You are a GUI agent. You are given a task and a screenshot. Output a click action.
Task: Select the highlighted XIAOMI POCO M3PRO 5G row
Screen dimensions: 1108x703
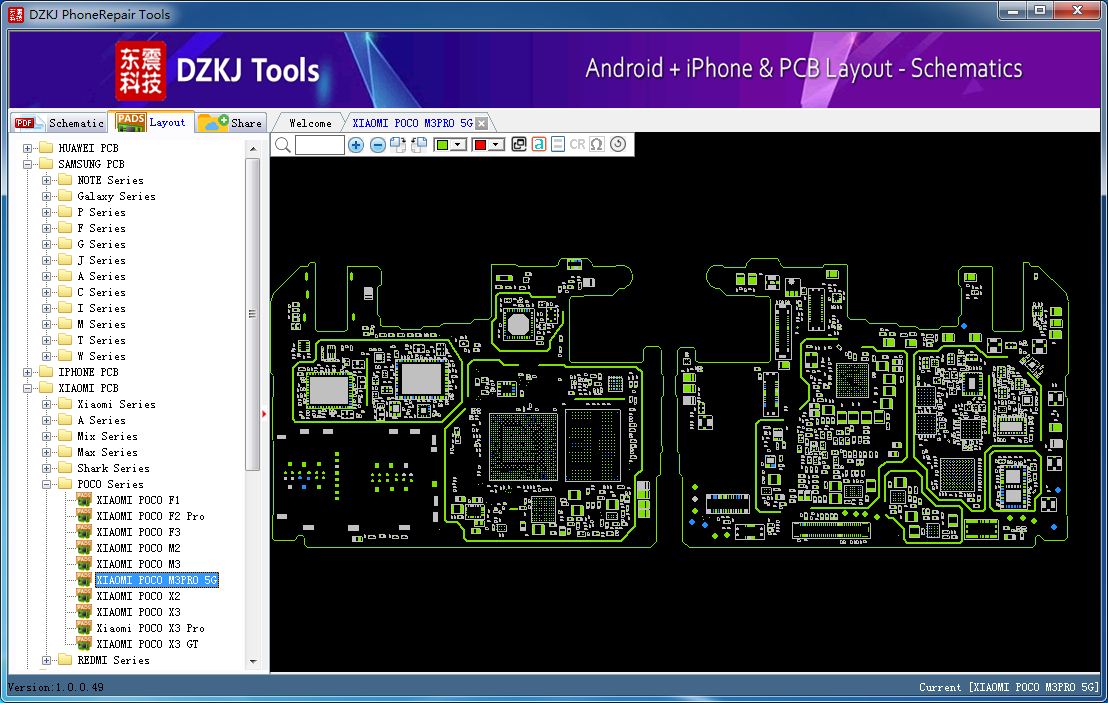click(x=157, y=580)
